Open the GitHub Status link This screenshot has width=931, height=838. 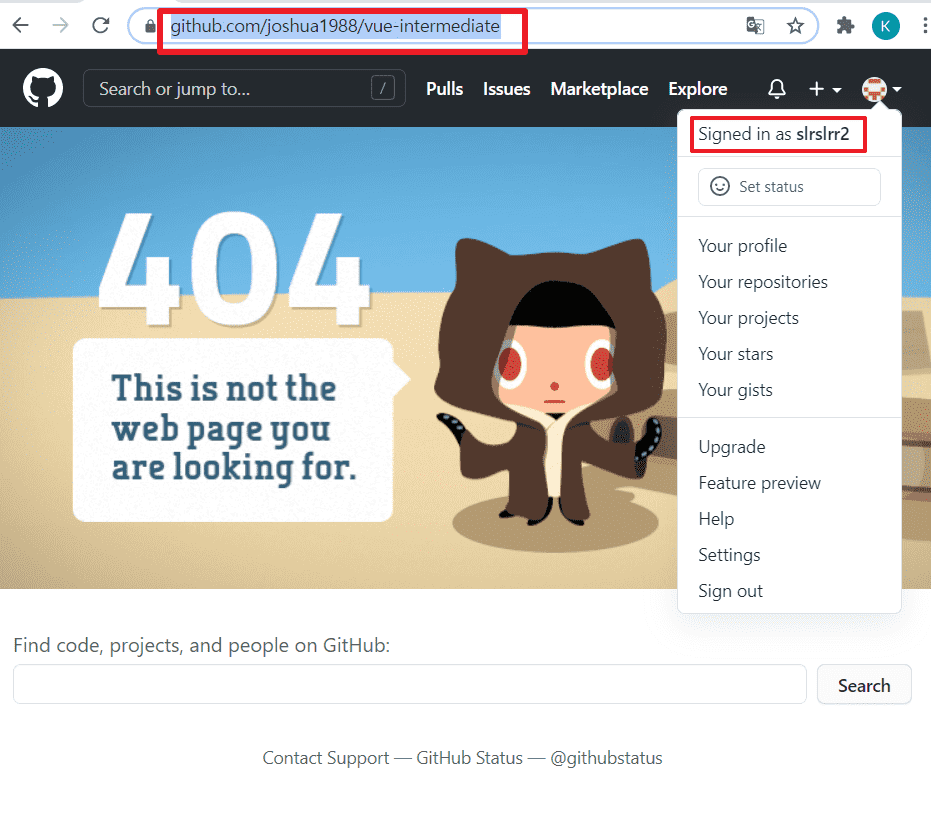coord(469,758)
